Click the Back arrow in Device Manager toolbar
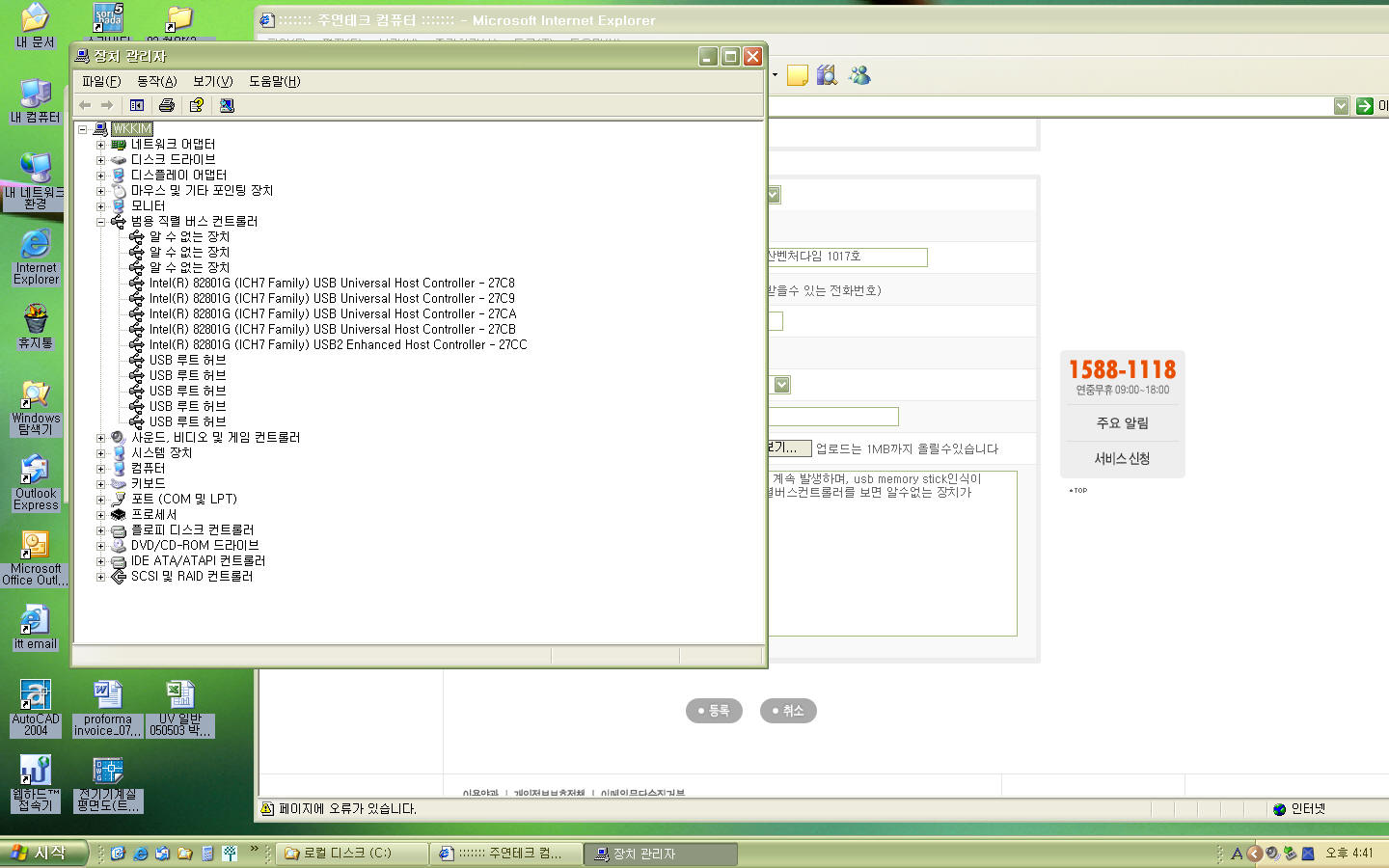Screen dimensions: 1389x868 [85, 105]
